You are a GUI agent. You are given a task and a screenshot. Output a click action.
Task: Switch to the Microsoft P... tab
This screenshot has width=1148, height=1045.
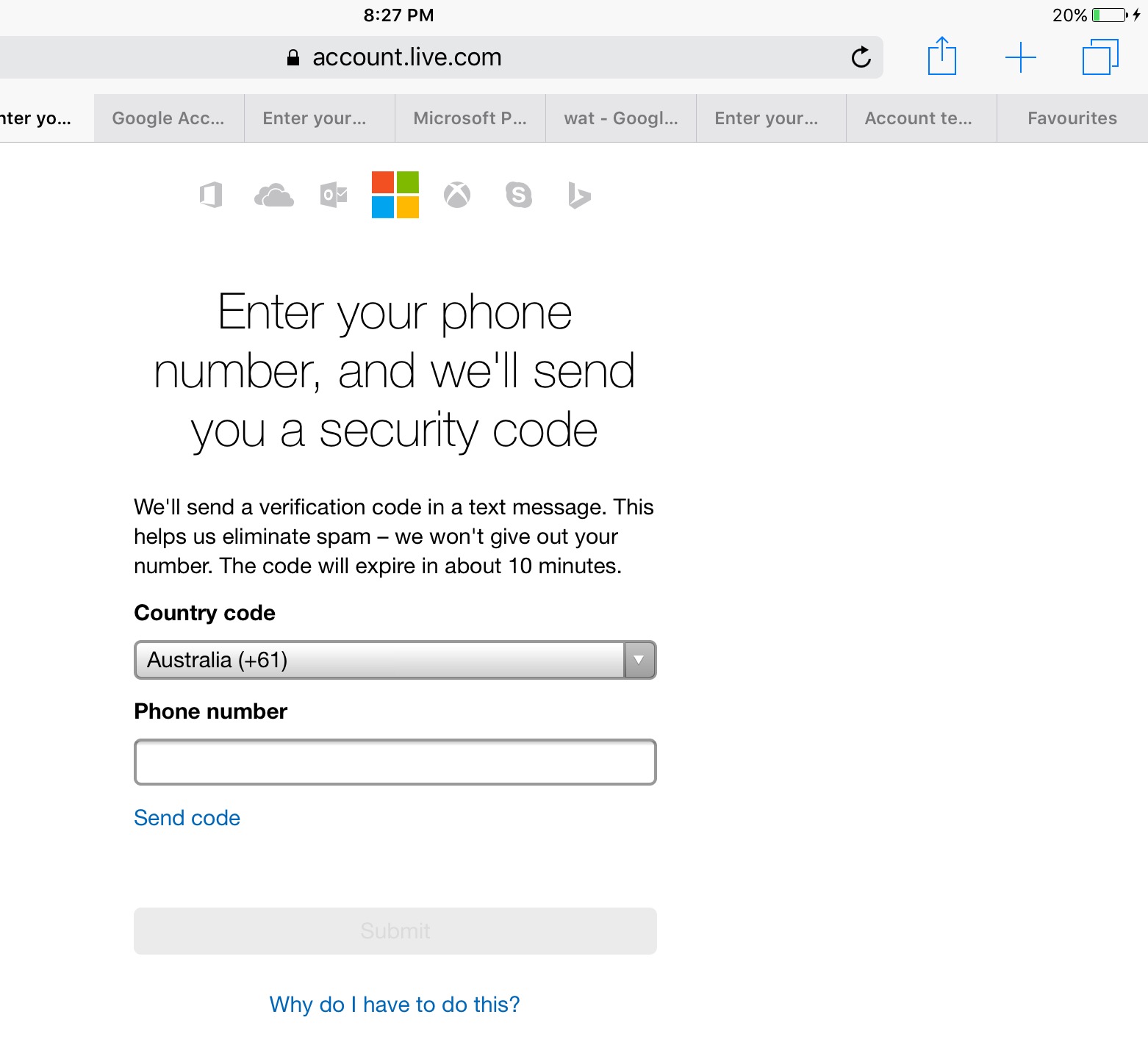(x=470, y=118)
